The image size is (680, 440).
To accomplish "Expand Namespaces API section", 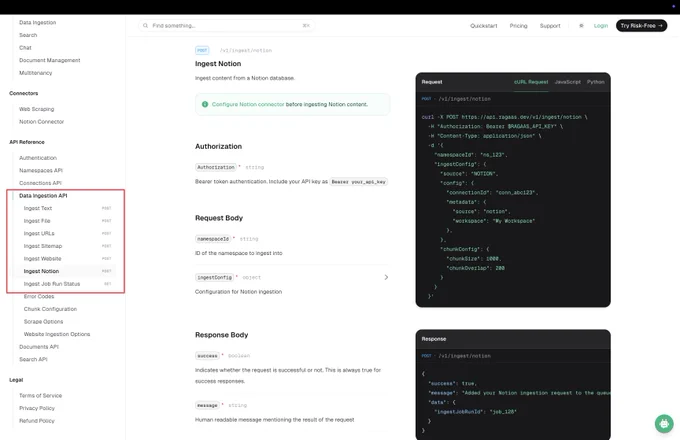I will coord(41,170).
